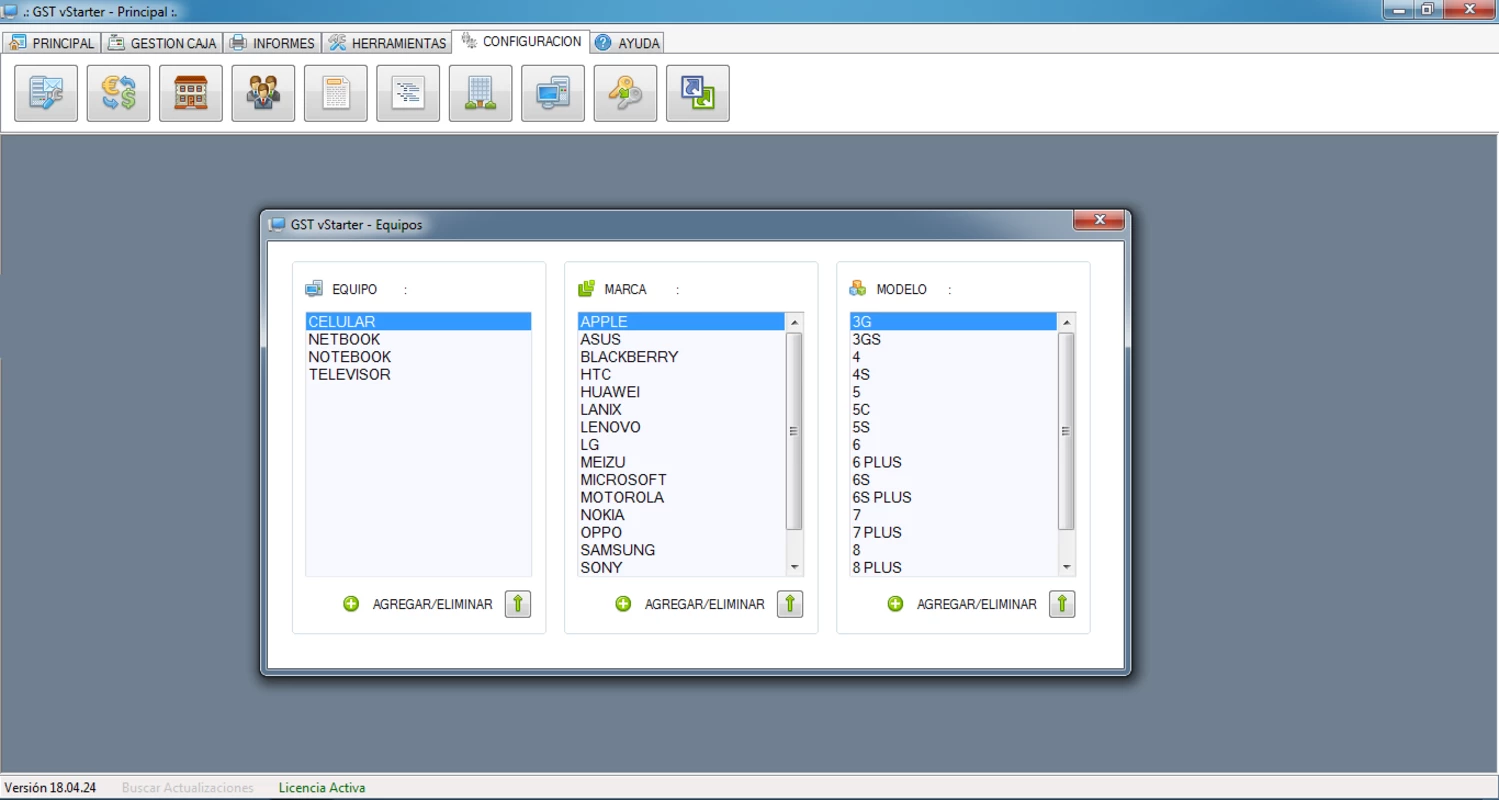Select 3GS in the MODELO list

tap(954, 340)
